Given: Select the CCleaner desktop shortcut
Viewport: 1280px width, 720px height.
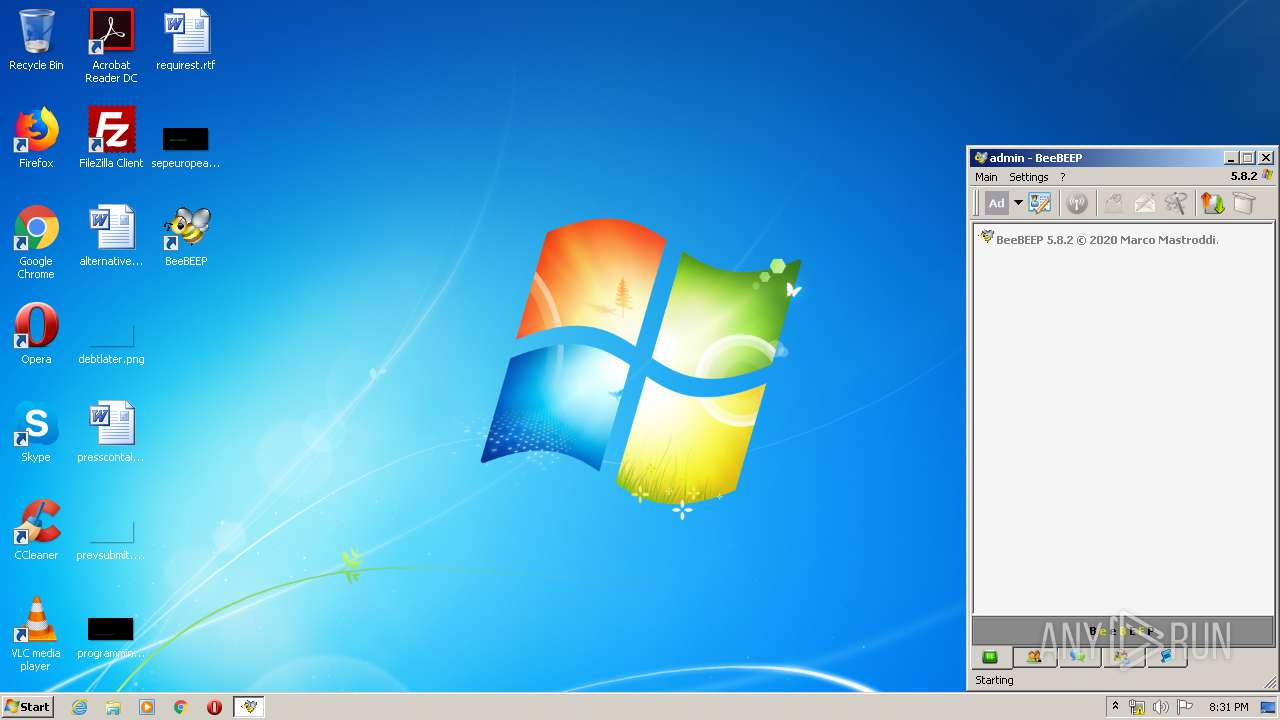Looking at the screenshot, I should pos(36,530).
